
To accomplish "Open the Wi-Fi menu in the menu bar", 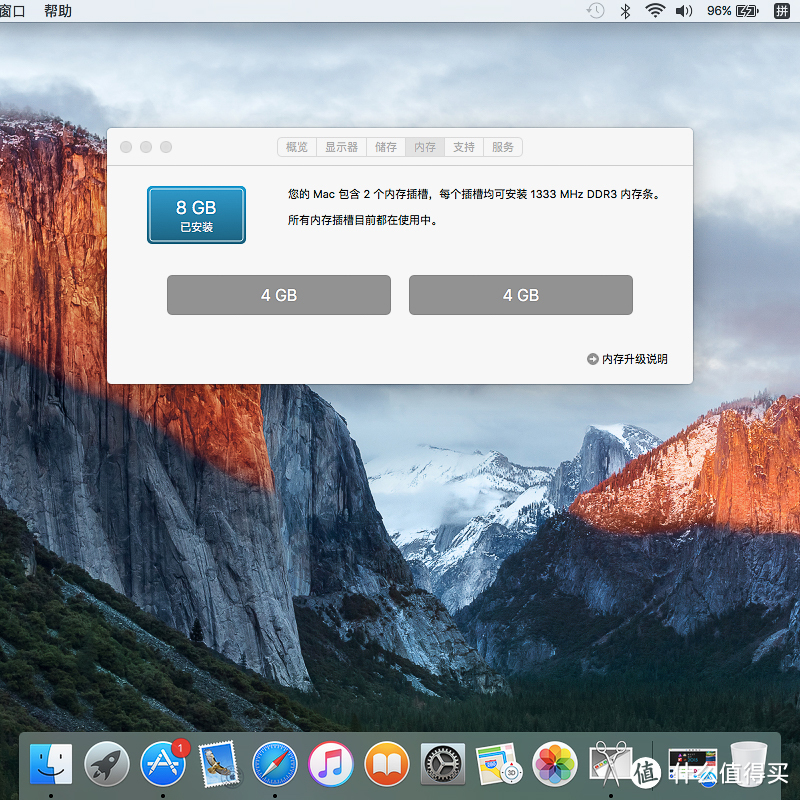I will click(655, 11).
